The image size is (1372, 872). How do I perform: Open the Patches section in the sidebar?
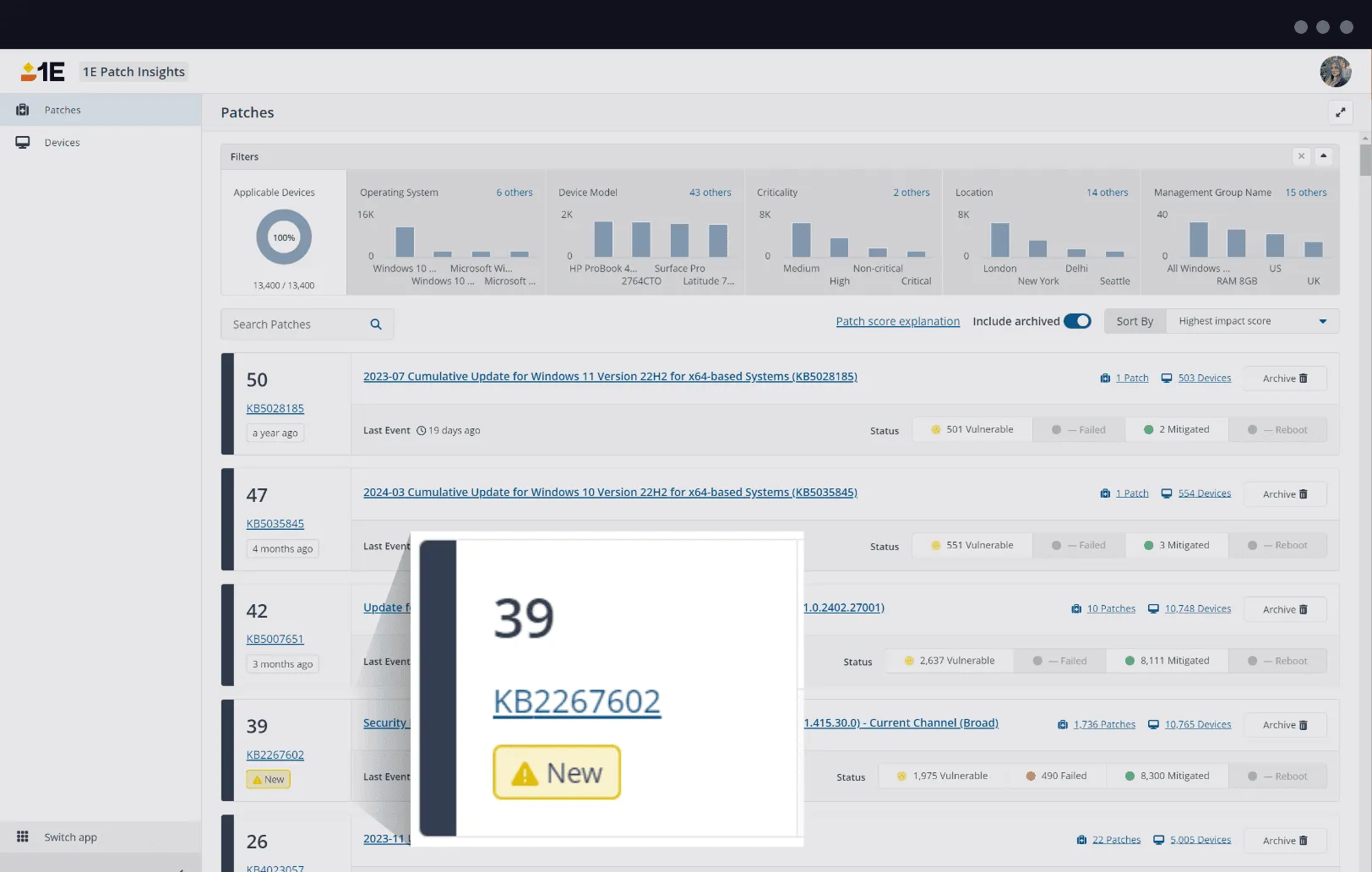pos(63,110)
